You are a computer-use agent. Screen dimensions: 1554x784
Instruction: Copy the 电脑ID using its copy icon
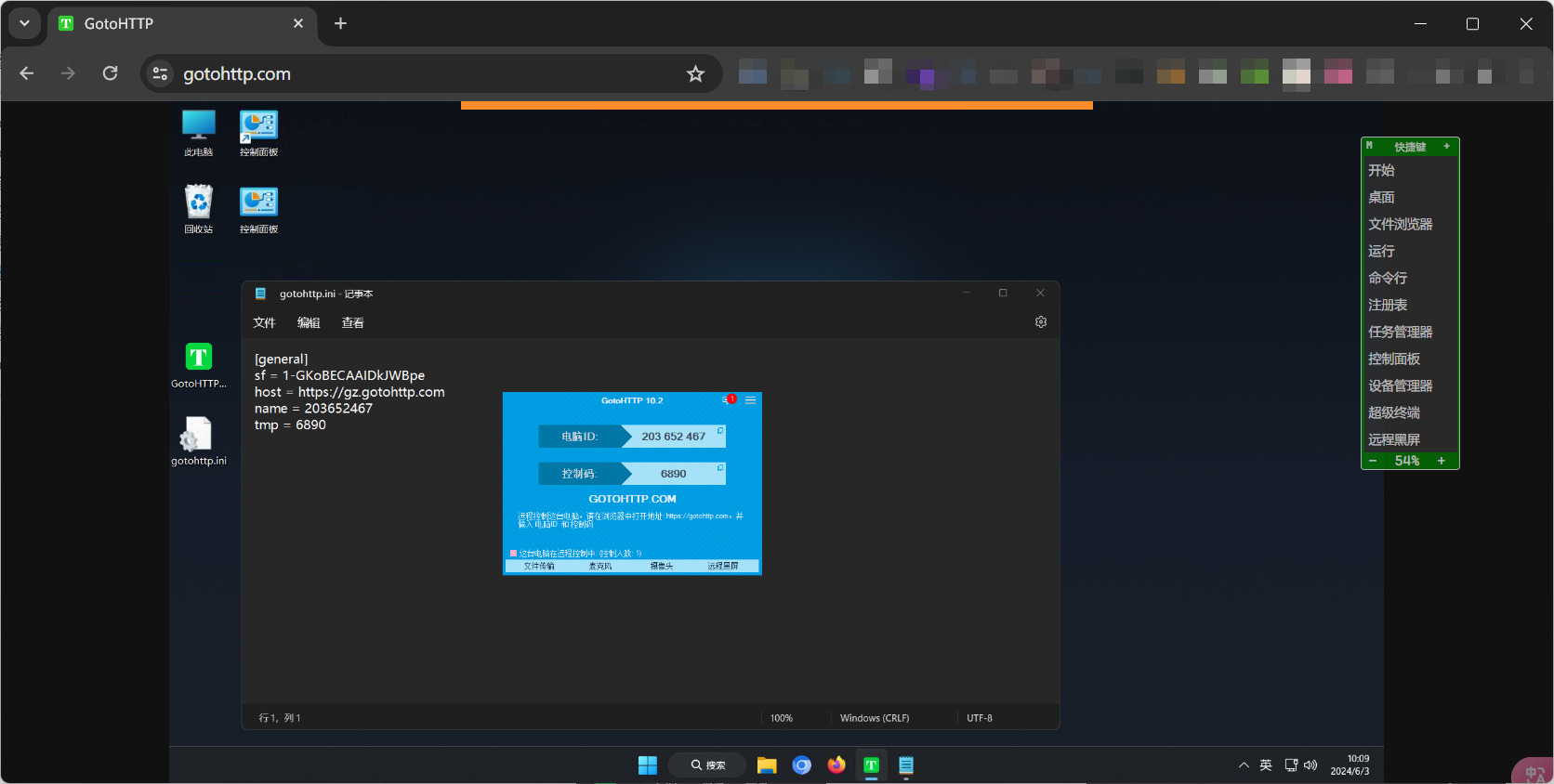tap(720, 430)
